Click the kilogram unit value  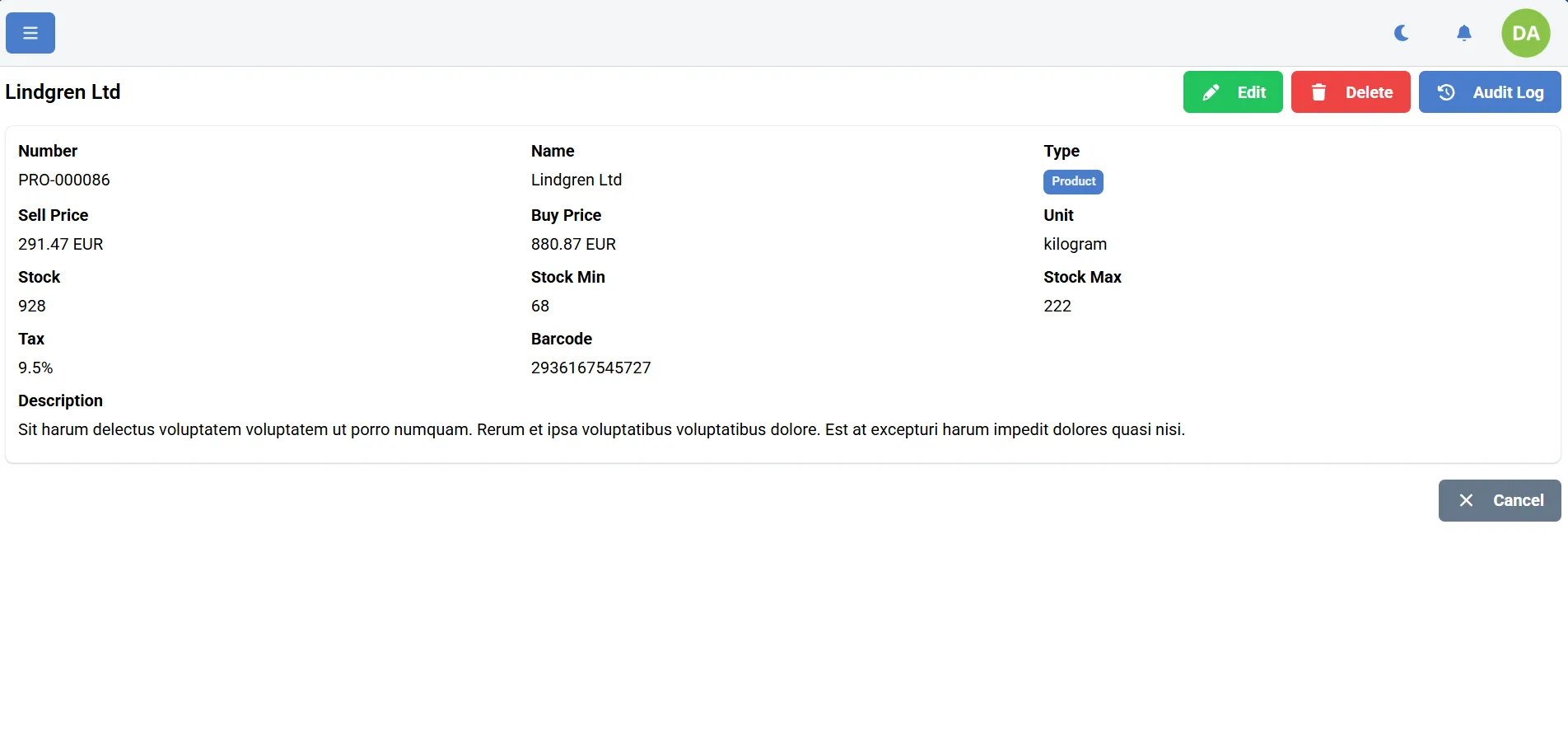click(1075, 244)
